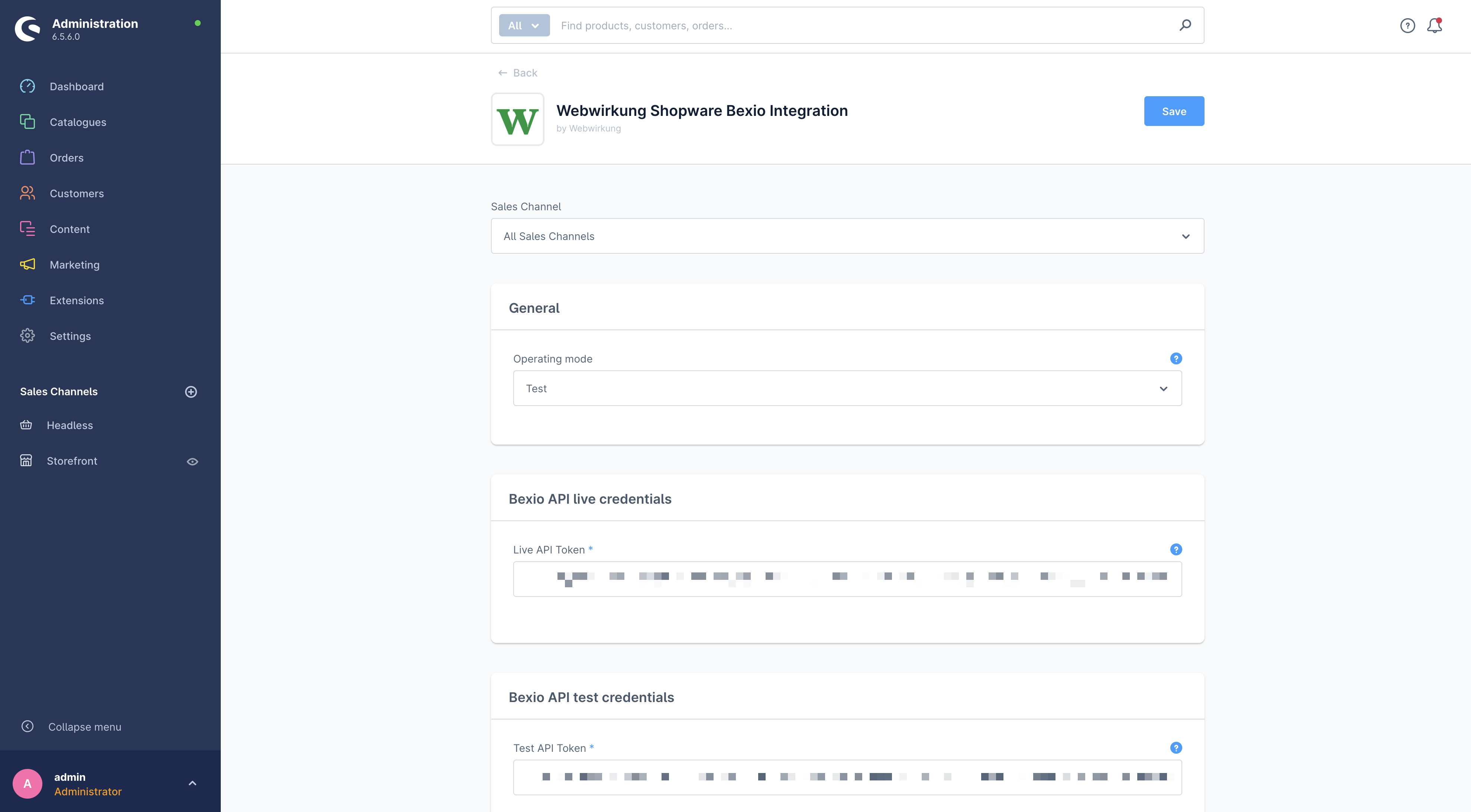
Task: Add a sales channel with the plus icon
Action: [191, 392]
